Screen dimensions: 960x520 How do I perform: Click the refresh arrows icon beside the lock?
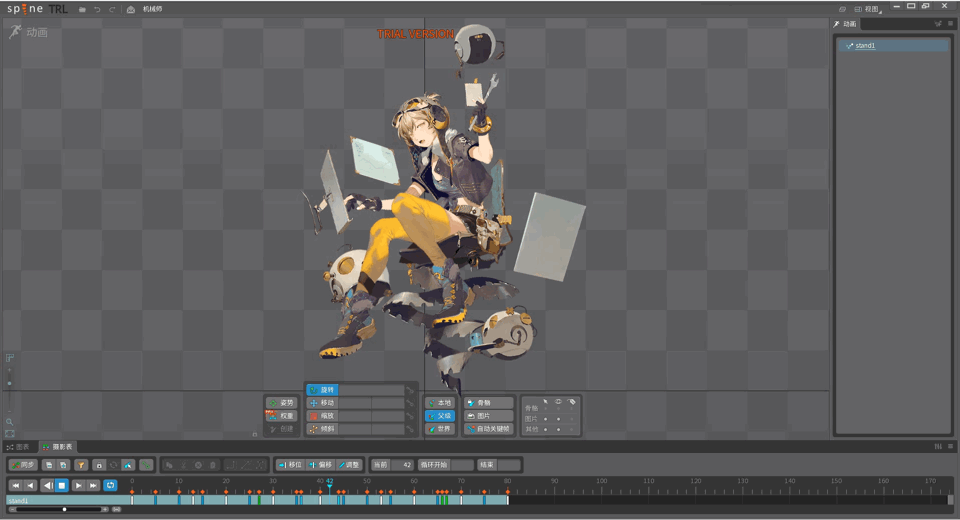click(x=113, y=465)
